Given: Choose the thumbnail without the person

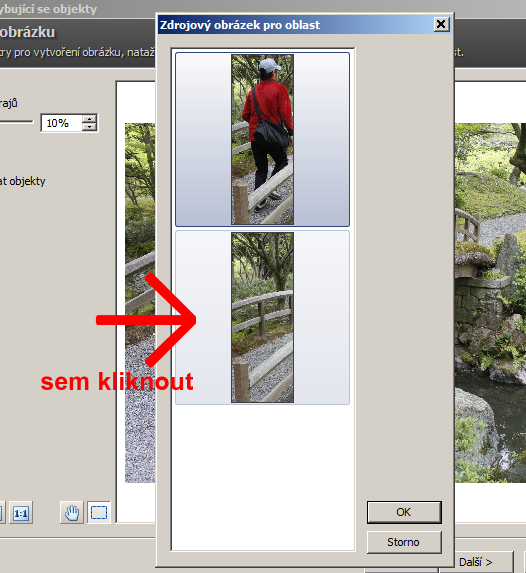Looking at the screenshot, I should coord(262,317).
